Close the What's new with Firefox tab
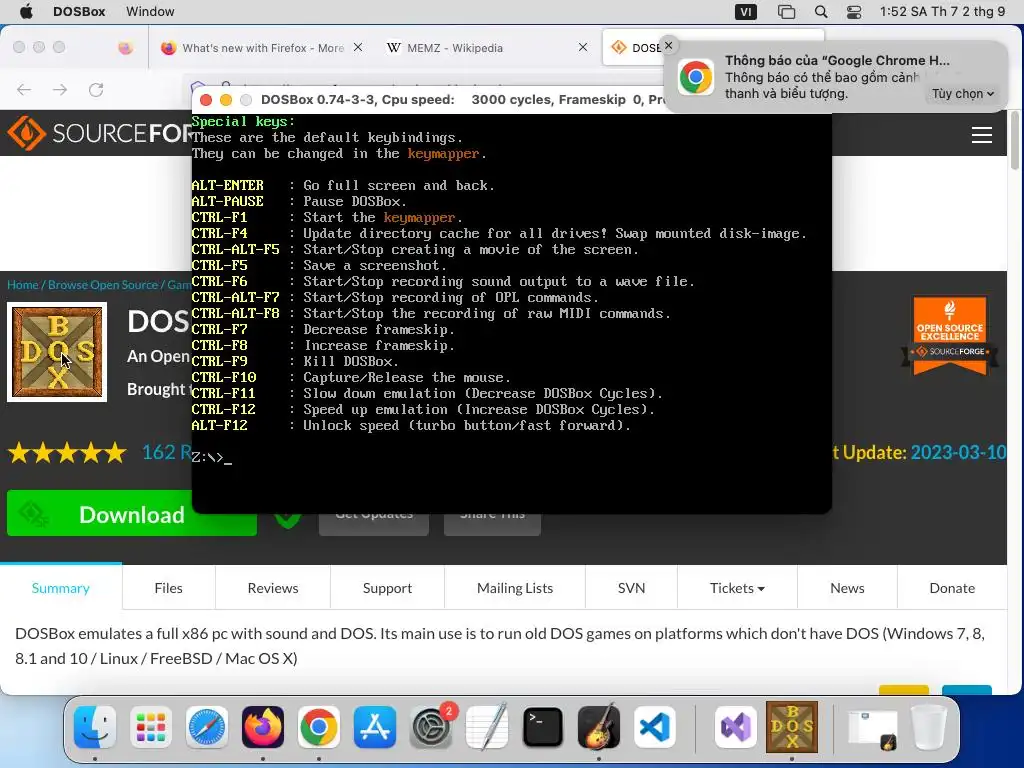 pos(358,47)
